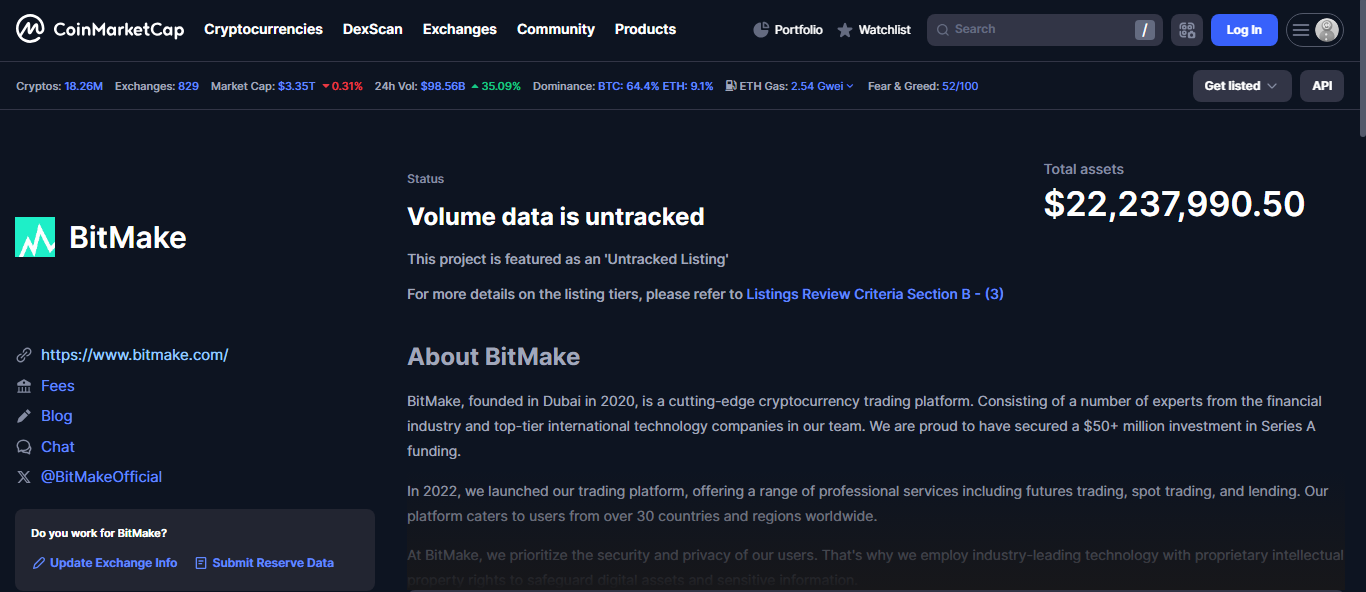Click the BitMake exchange logo

tap(35, 237)
